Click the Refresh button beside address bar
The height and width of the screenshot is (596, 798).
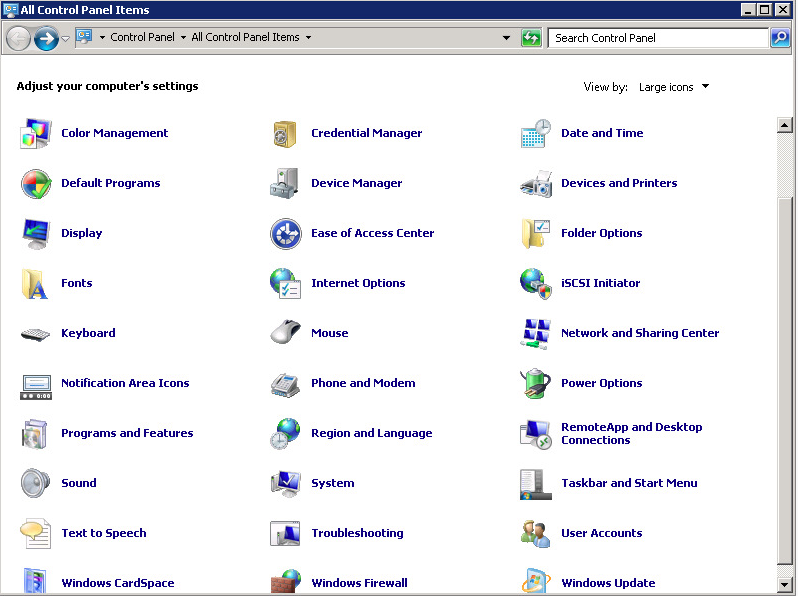tap(531, 38)
